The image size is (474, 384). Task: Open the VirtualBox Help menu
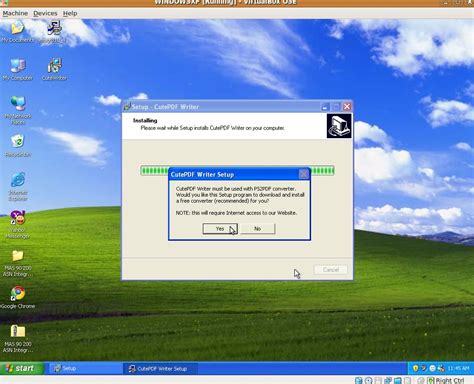pos(70,13)
